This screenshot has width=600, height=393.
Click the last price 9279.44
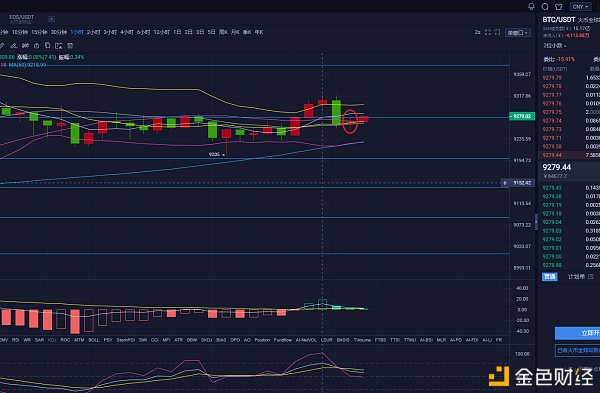click(x=556, y=167)
